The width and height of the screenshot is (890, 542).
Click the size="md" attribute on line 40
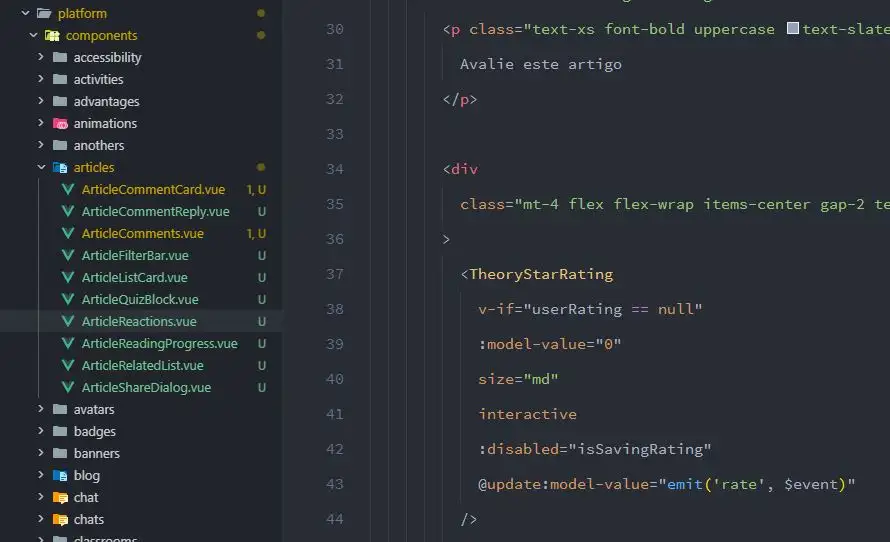click(518, 379)
